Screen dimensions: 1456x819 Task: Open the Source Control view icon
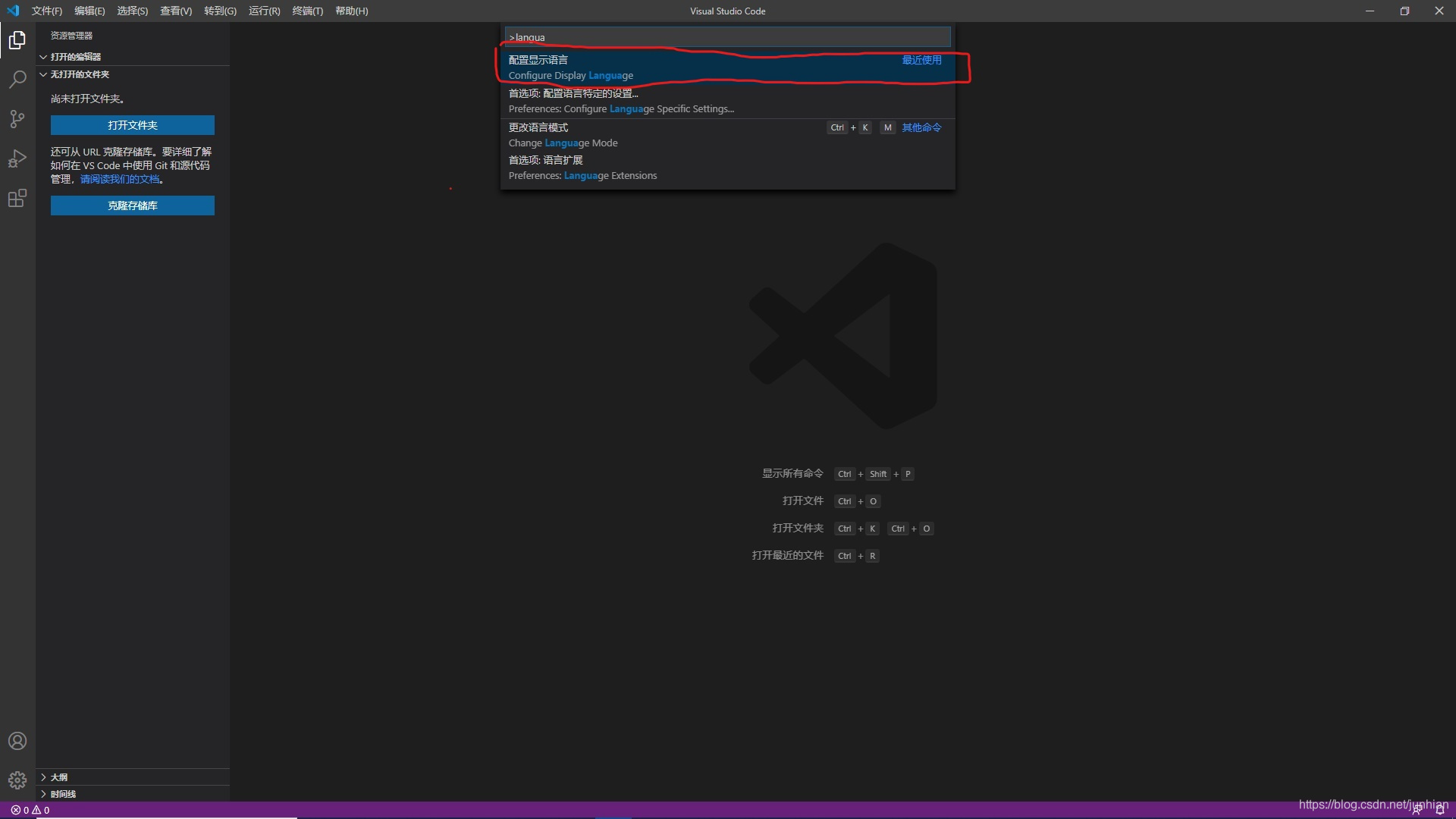point(17,119)
